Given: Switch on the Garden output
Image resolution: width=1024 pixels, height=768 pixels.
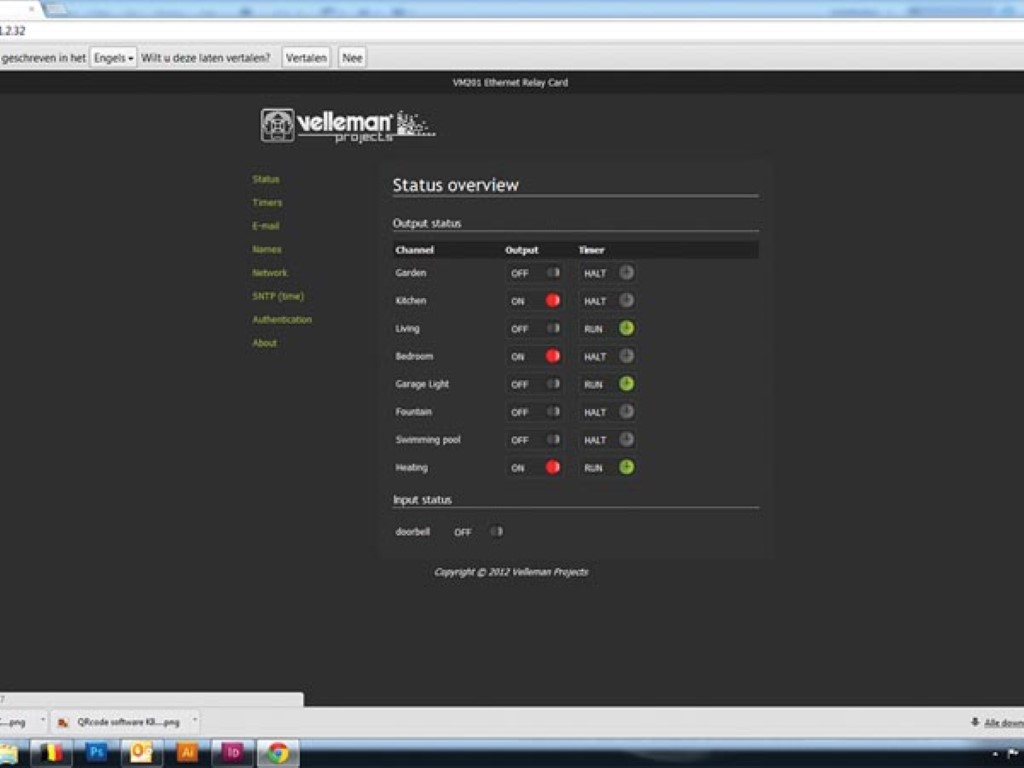Looking at the screenshot, I should coord(552,272).
